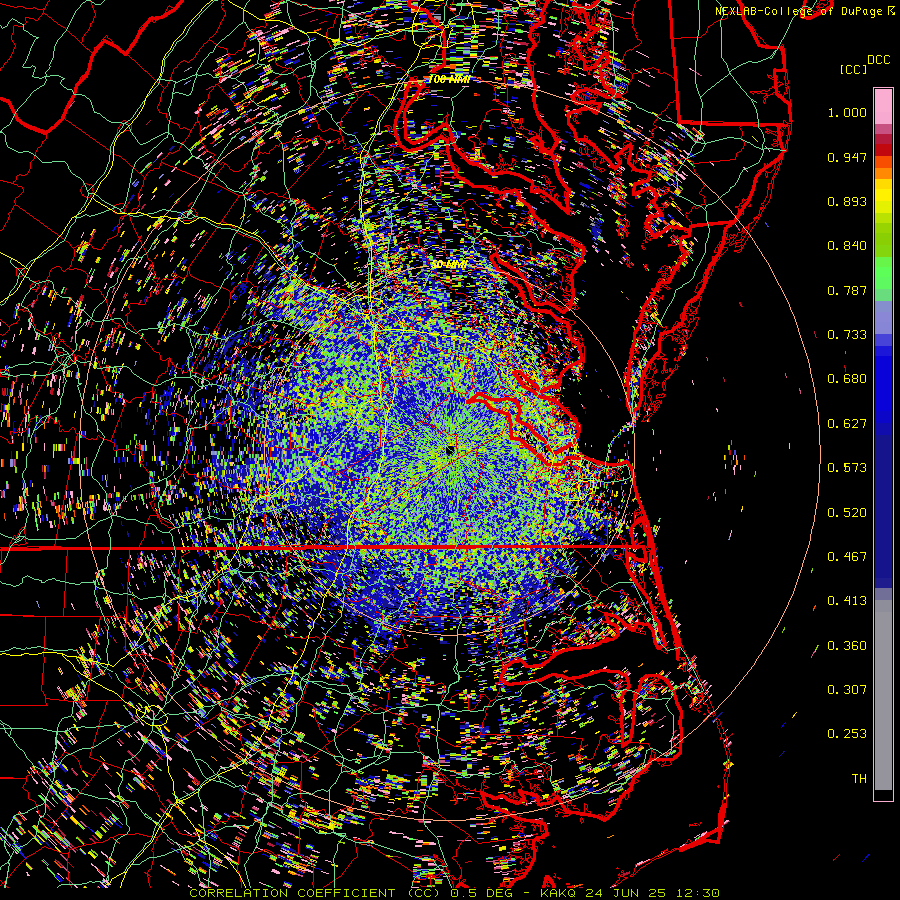This screenshot has width=900, height=900.
Task: Click the 0.467 color scale value
Action: coord(847,557)
